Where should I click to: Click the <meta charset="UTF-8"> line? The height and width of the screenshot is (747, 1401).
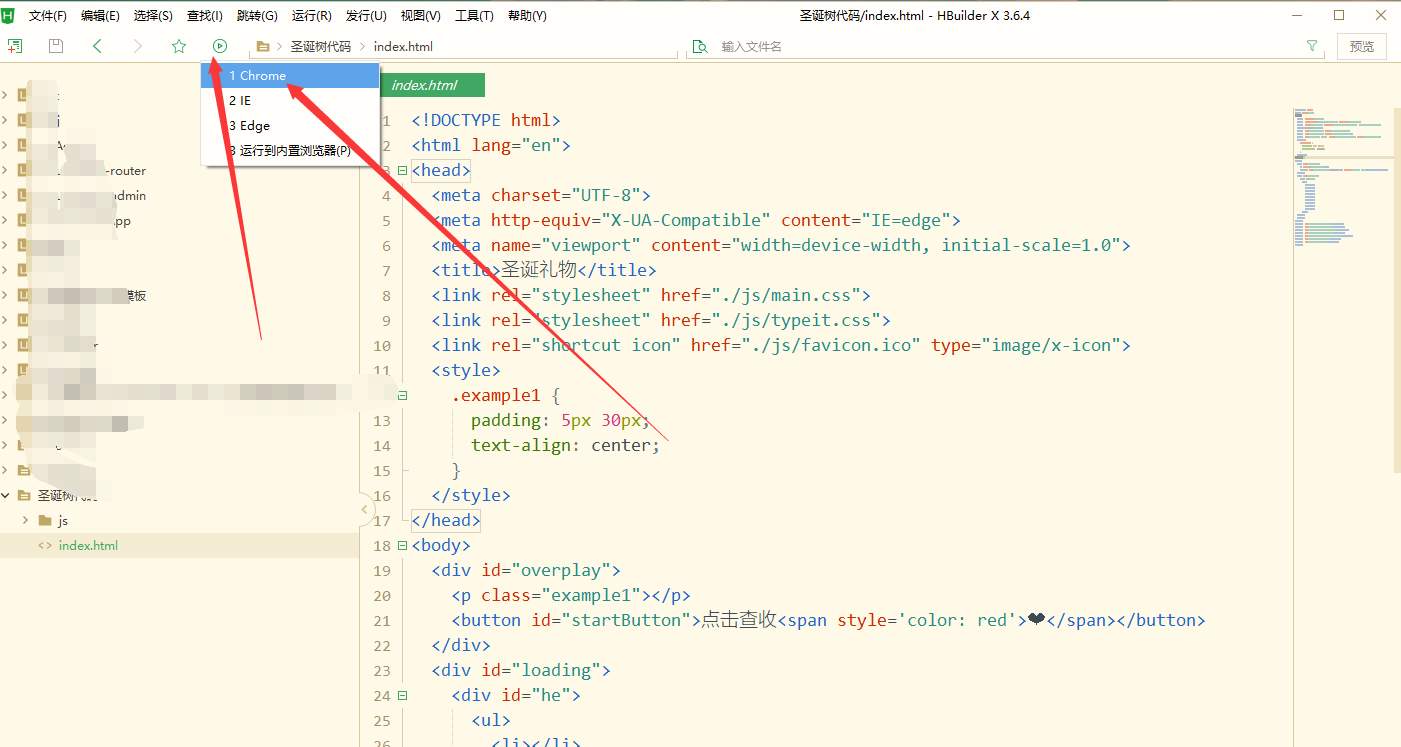click(541, 195)
